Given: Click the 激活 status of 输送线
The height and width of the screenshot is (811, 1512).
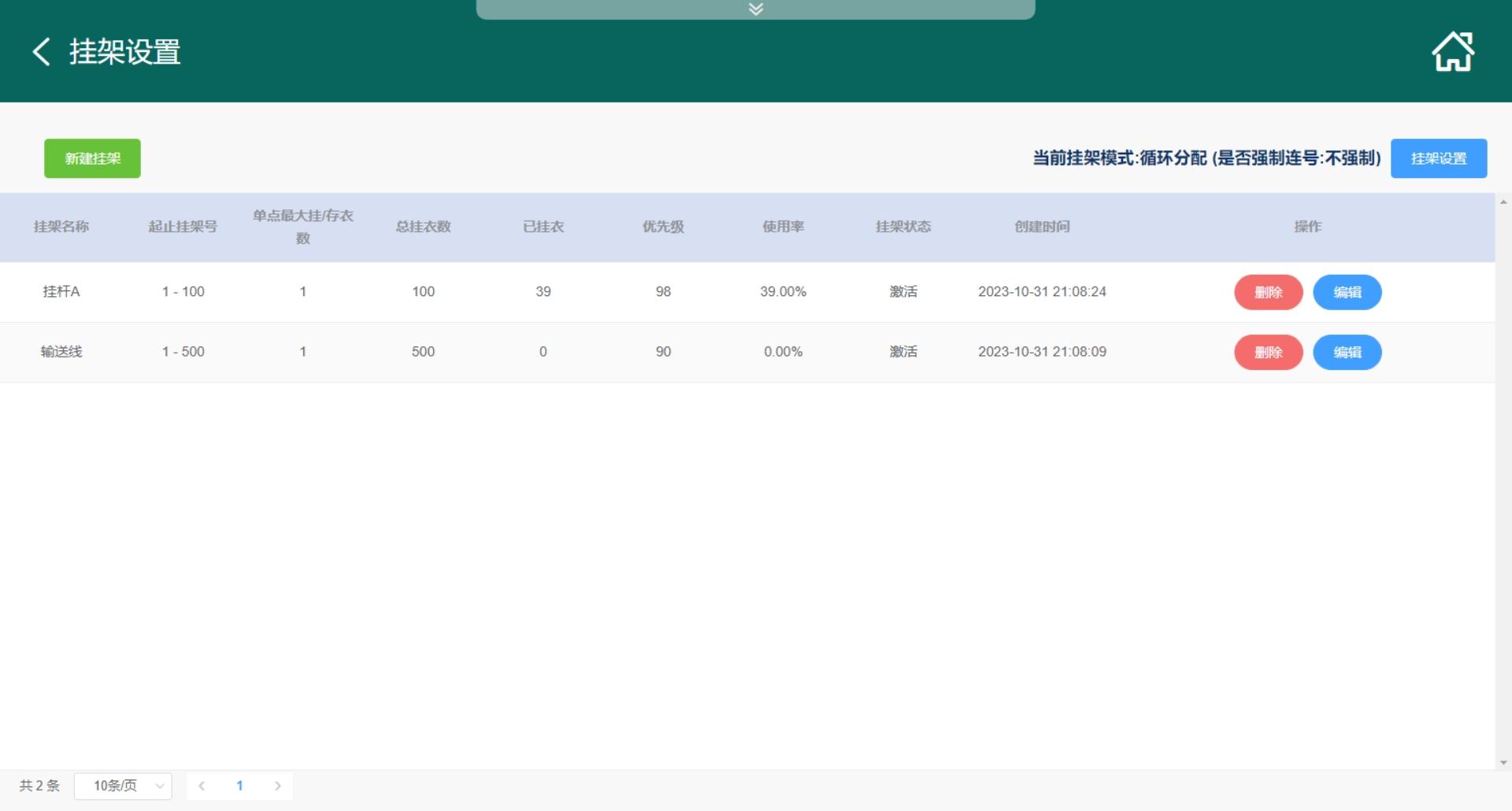Looking at the screenshot, I should (903, 351).
